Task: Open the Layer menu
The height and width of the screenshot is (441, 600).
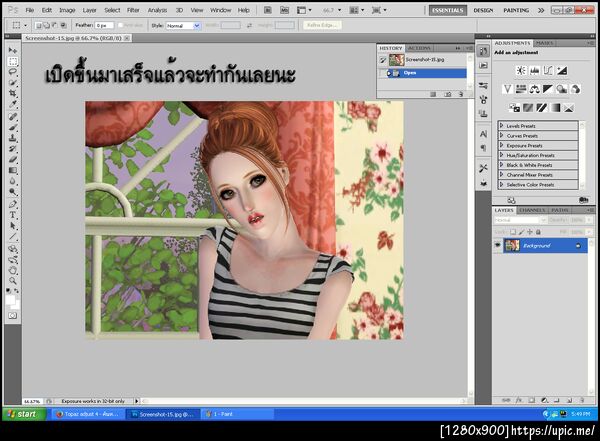Action: (90, 10)
